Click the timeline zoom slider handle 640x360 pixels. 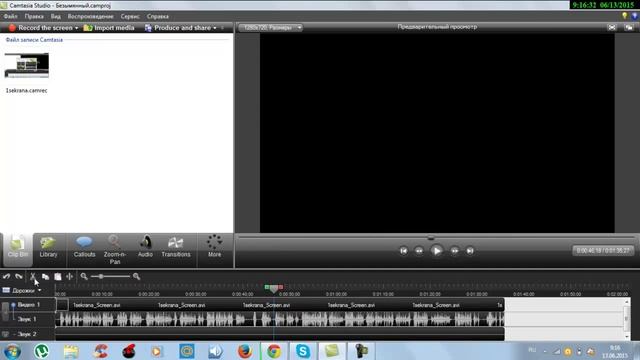[100, 276]
